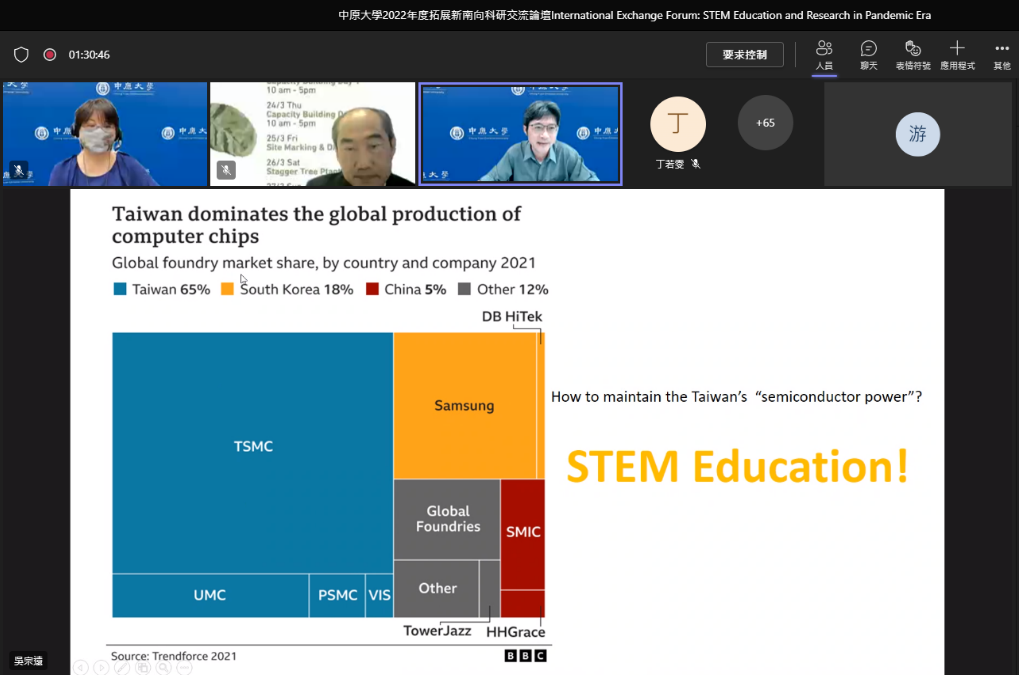Select the bald man's video tile
This screenshot has width=1019, height=675.
coord(312,134)
